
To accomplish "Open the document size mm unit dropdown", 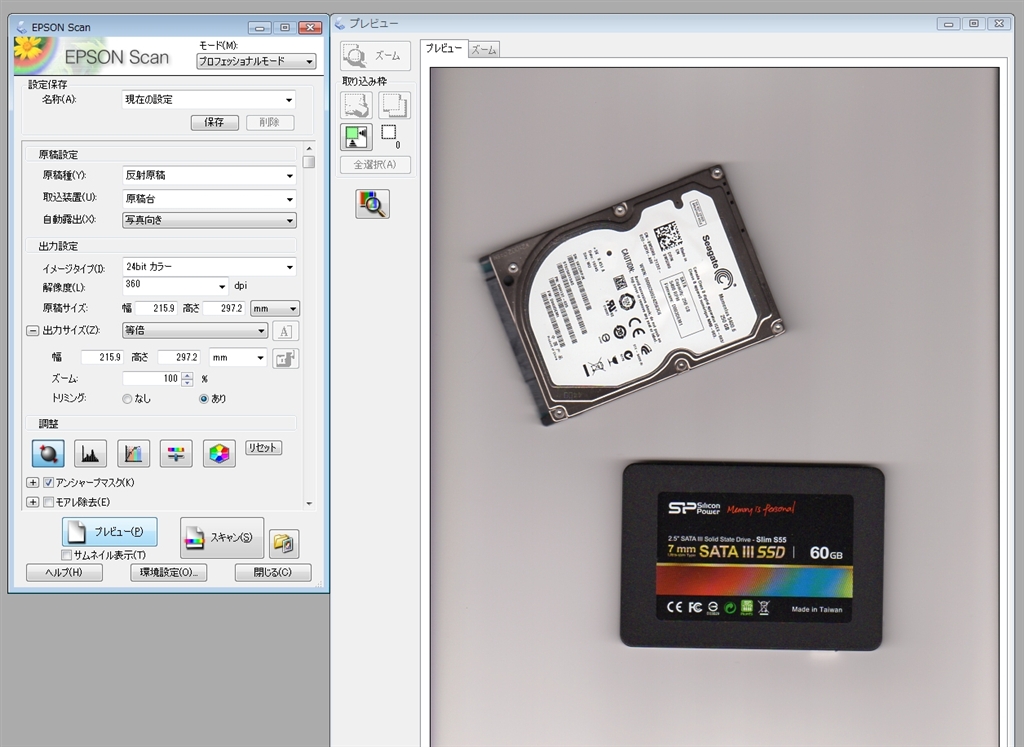I will tap(274, 309).
